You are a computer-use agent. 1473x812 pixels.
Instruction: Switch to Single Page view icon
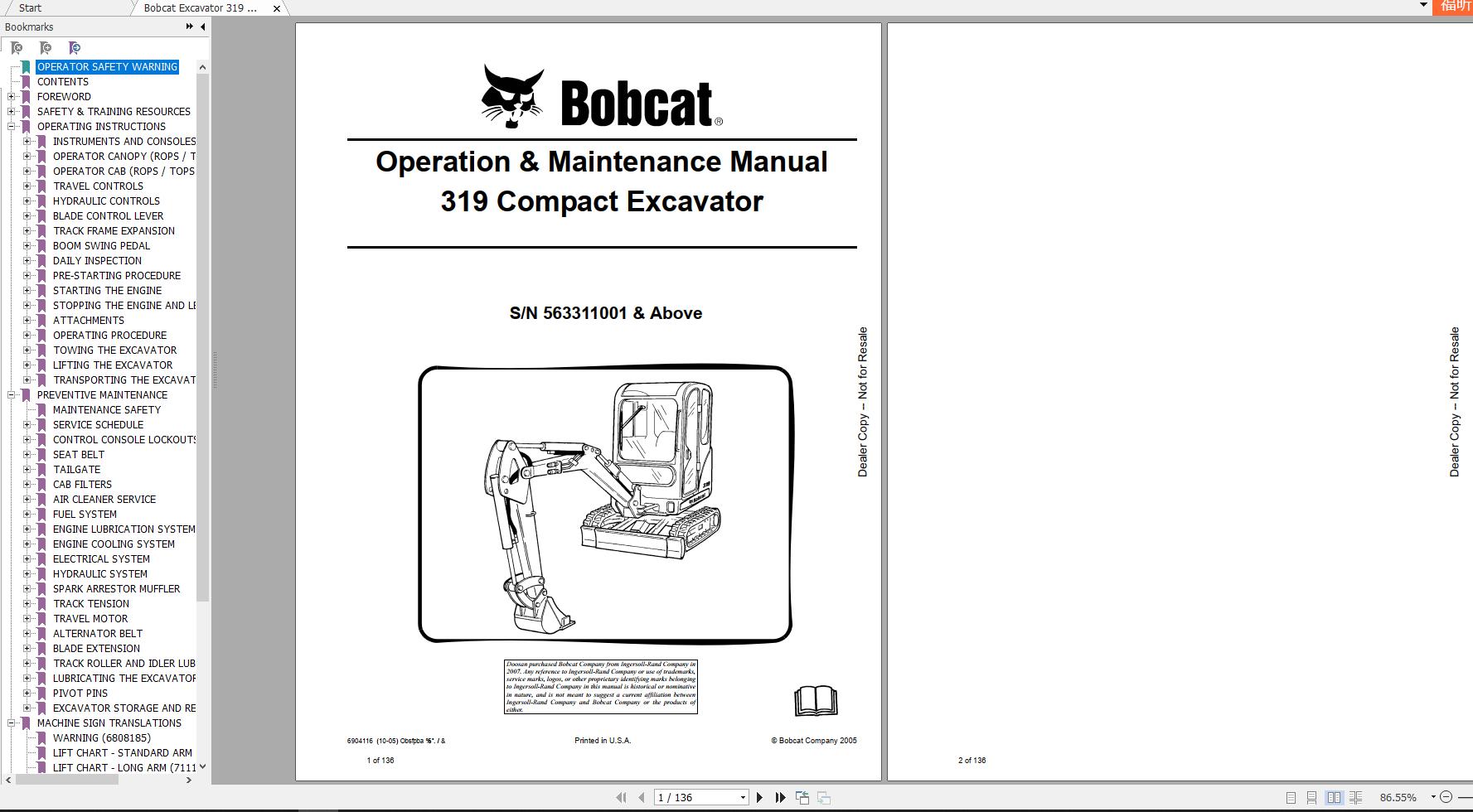point(1291,797)
